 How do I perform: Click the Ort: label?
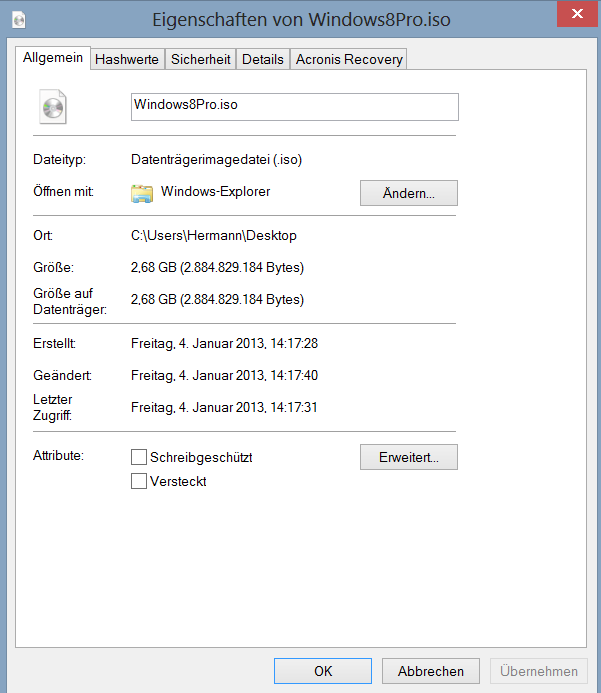(43, 236)
